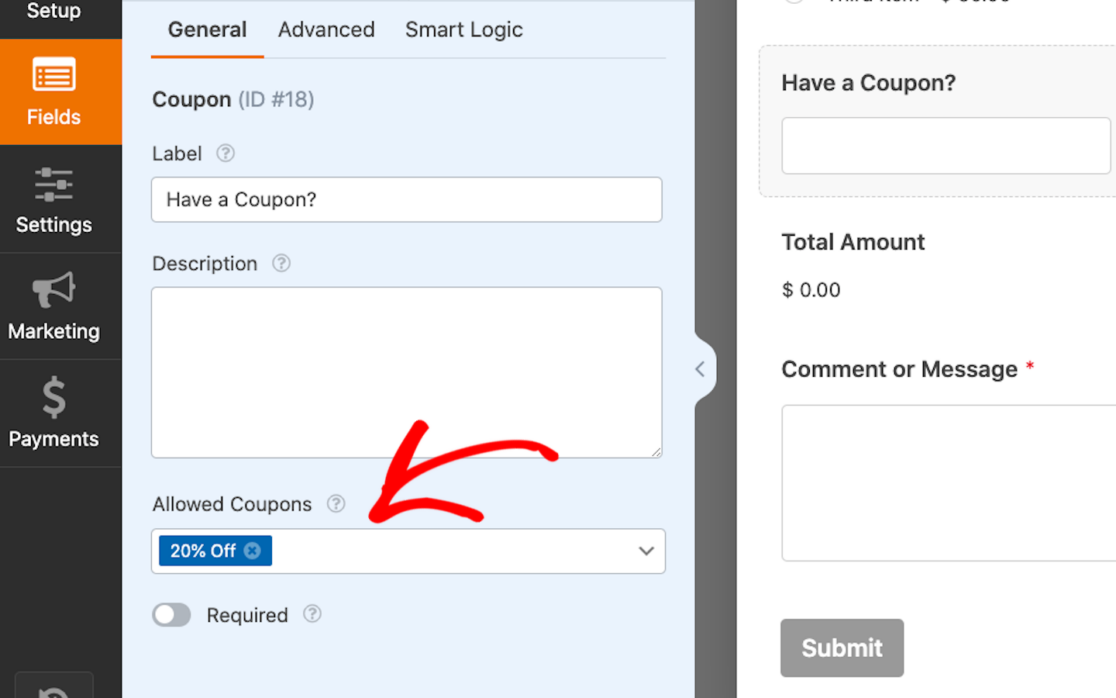Switch to the Smart Logic tab
This screenshot has width=1116, height=698.
[464, 30]
